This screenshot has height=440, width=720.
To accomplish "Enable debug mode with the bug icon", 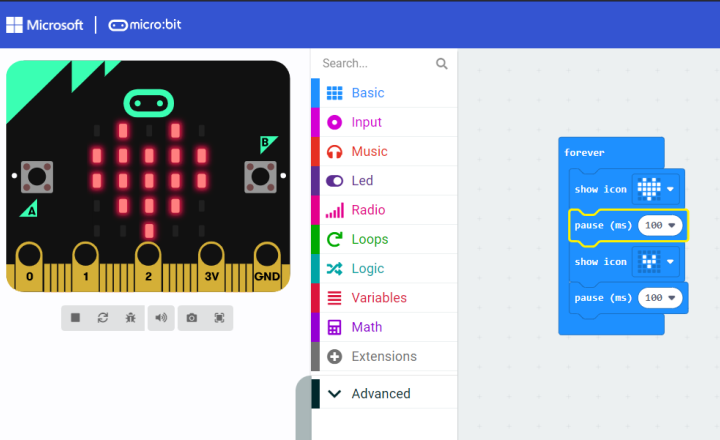I will tap(130, 318).
